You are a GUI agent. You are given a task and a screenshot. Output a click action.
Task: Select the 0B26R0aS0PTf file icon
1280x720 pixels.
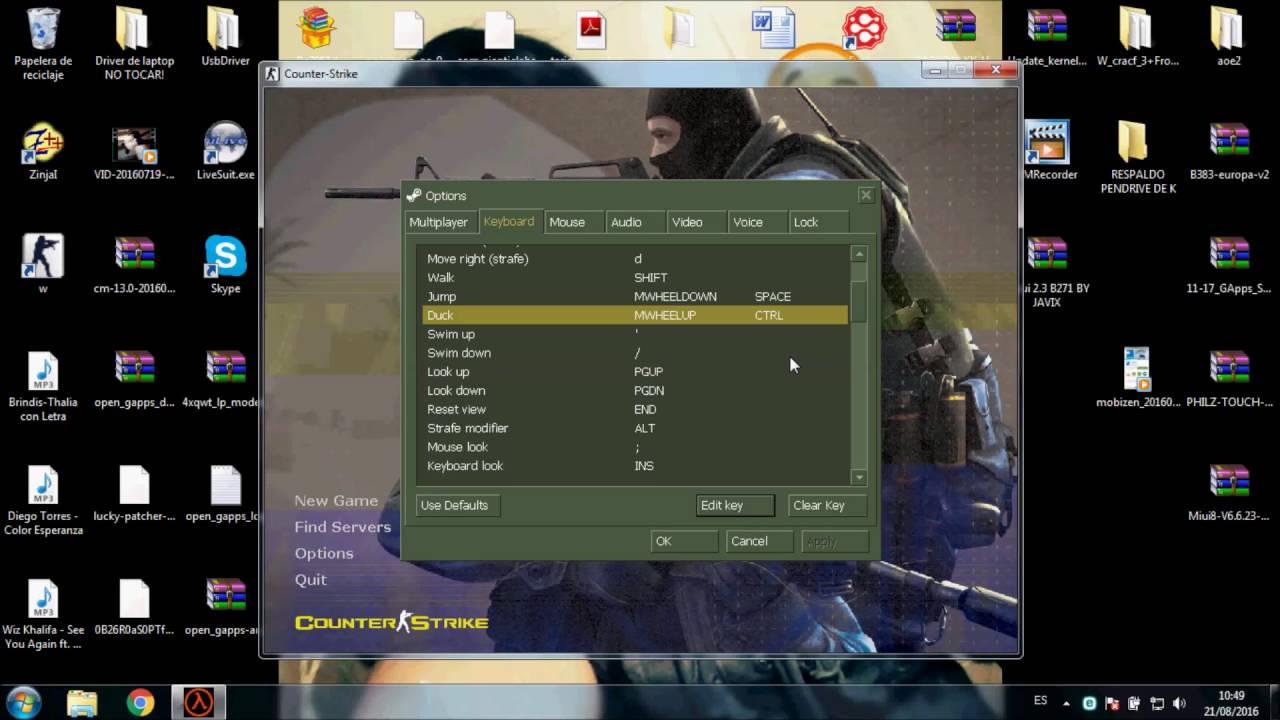134,600
